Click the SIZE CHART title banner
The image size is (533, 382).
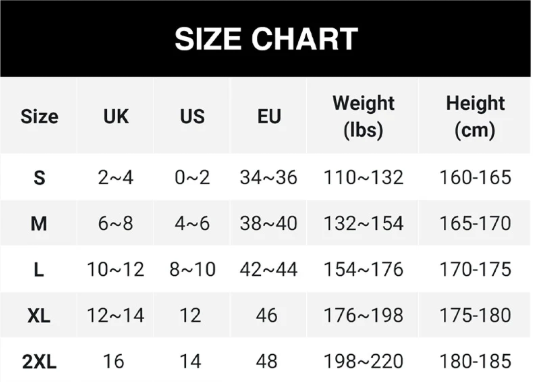[x=266, y=39]
